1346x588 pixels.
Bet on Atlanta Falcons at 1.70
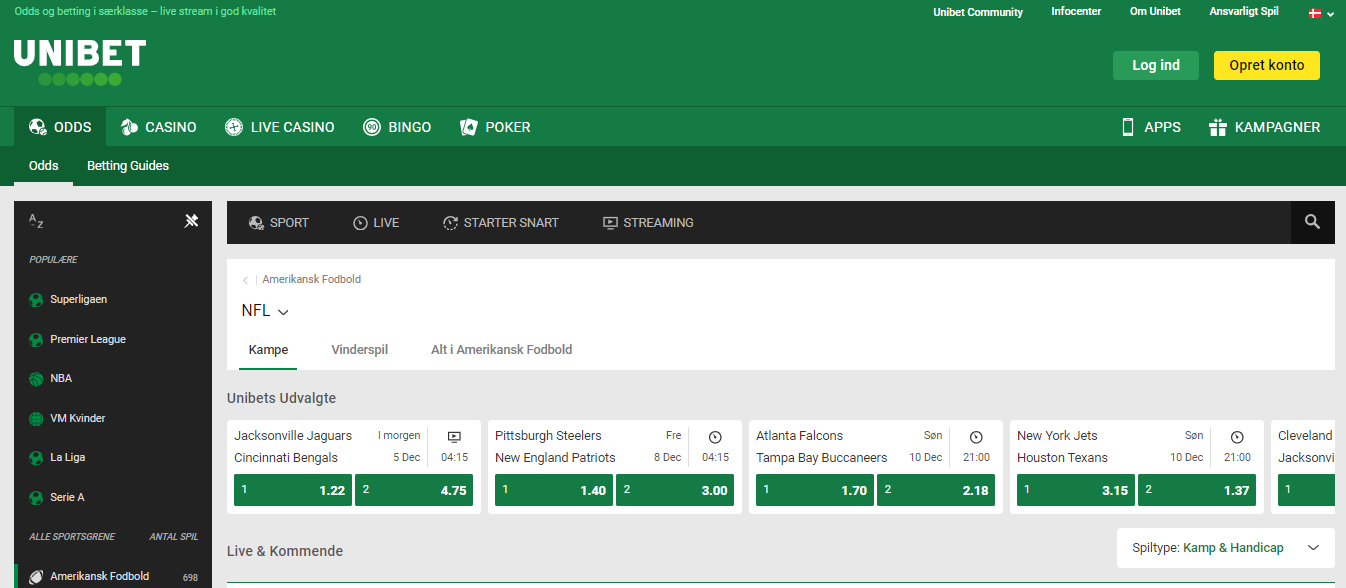click(815, 490)
